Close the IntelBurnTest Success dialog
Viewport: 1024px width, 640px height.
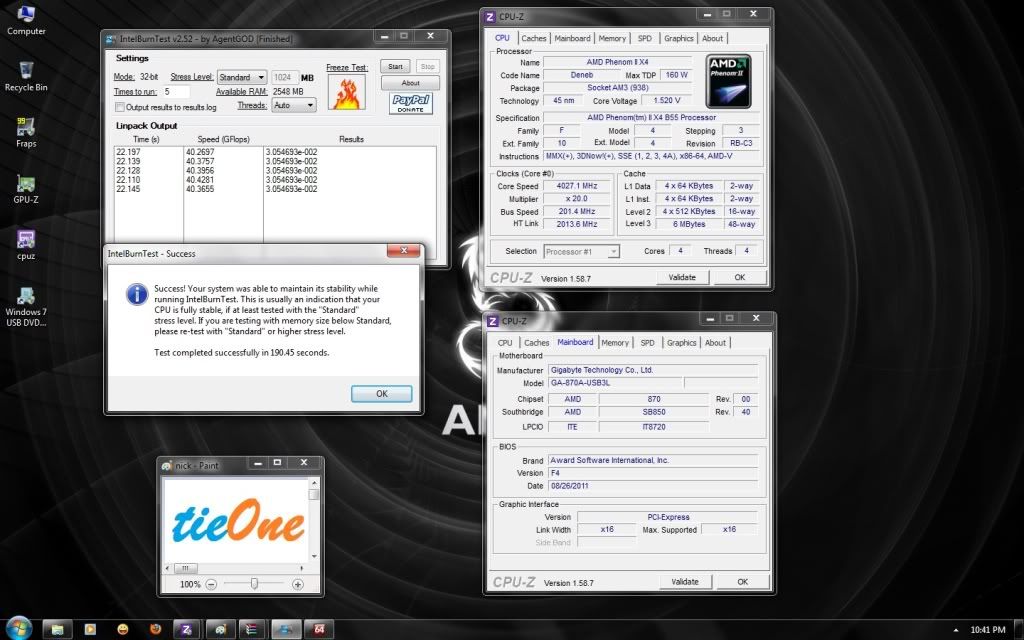pyautogui.click(x=404, y=251)
